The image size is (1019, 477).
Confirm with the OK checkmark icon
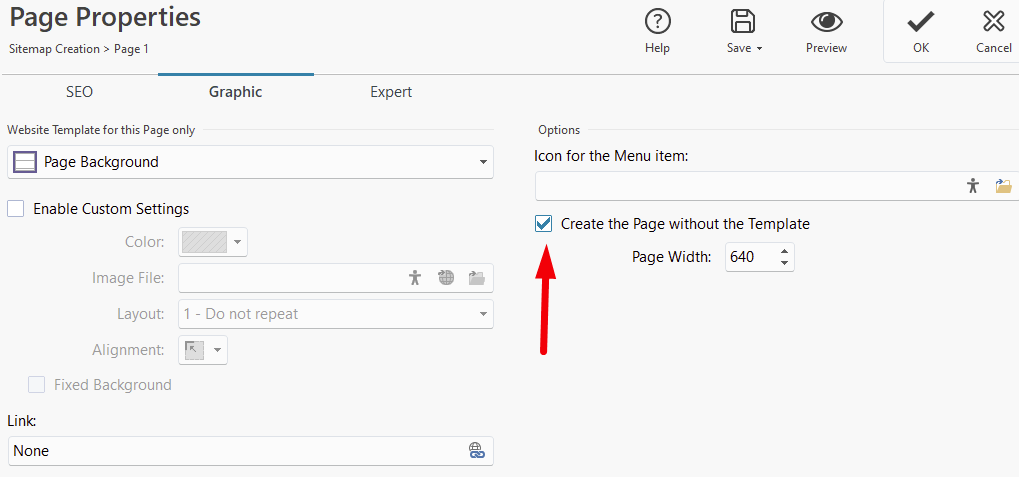click(921, 22)
